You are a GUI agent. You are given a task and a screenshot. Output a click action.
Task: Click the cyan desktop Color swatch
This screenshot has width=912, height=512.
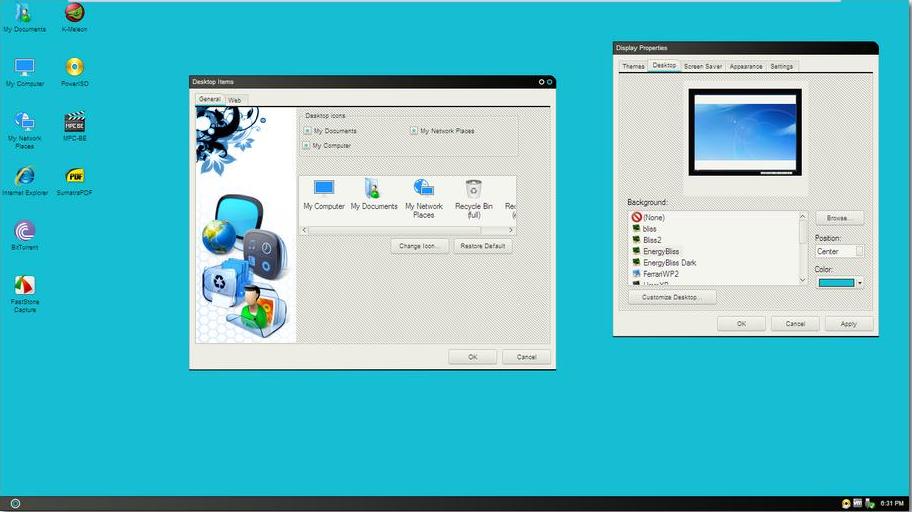836,283
